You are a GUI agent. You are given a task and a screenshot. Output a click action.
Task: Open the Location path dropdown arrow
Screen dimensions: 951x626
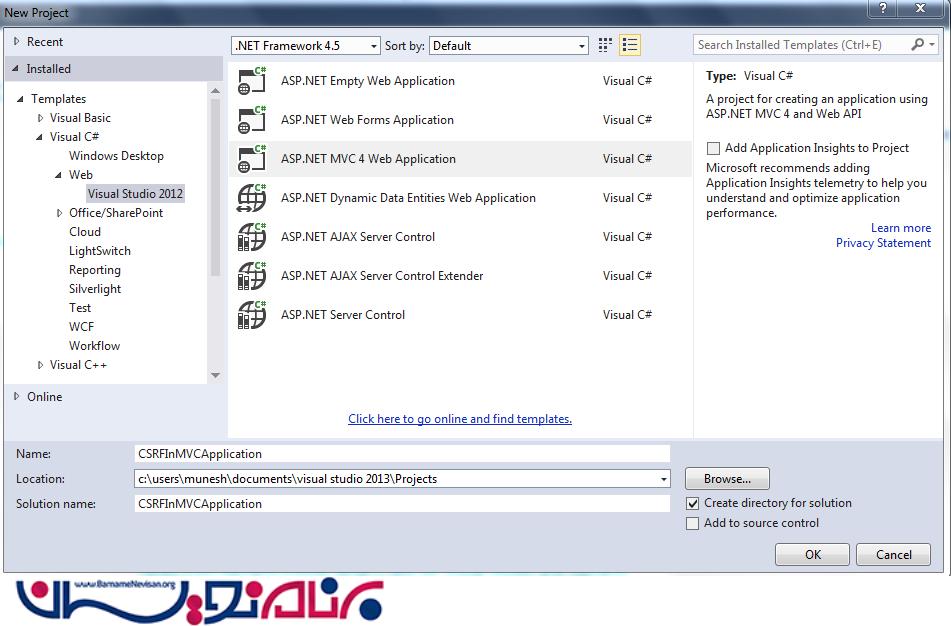tap(664, 479)
